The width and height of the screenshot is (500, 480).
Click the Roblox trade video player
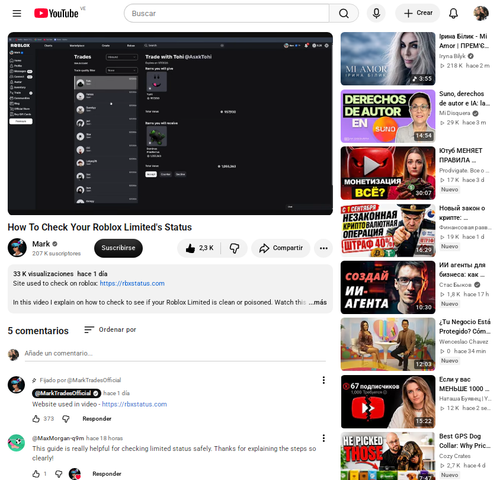pos(170,123)
